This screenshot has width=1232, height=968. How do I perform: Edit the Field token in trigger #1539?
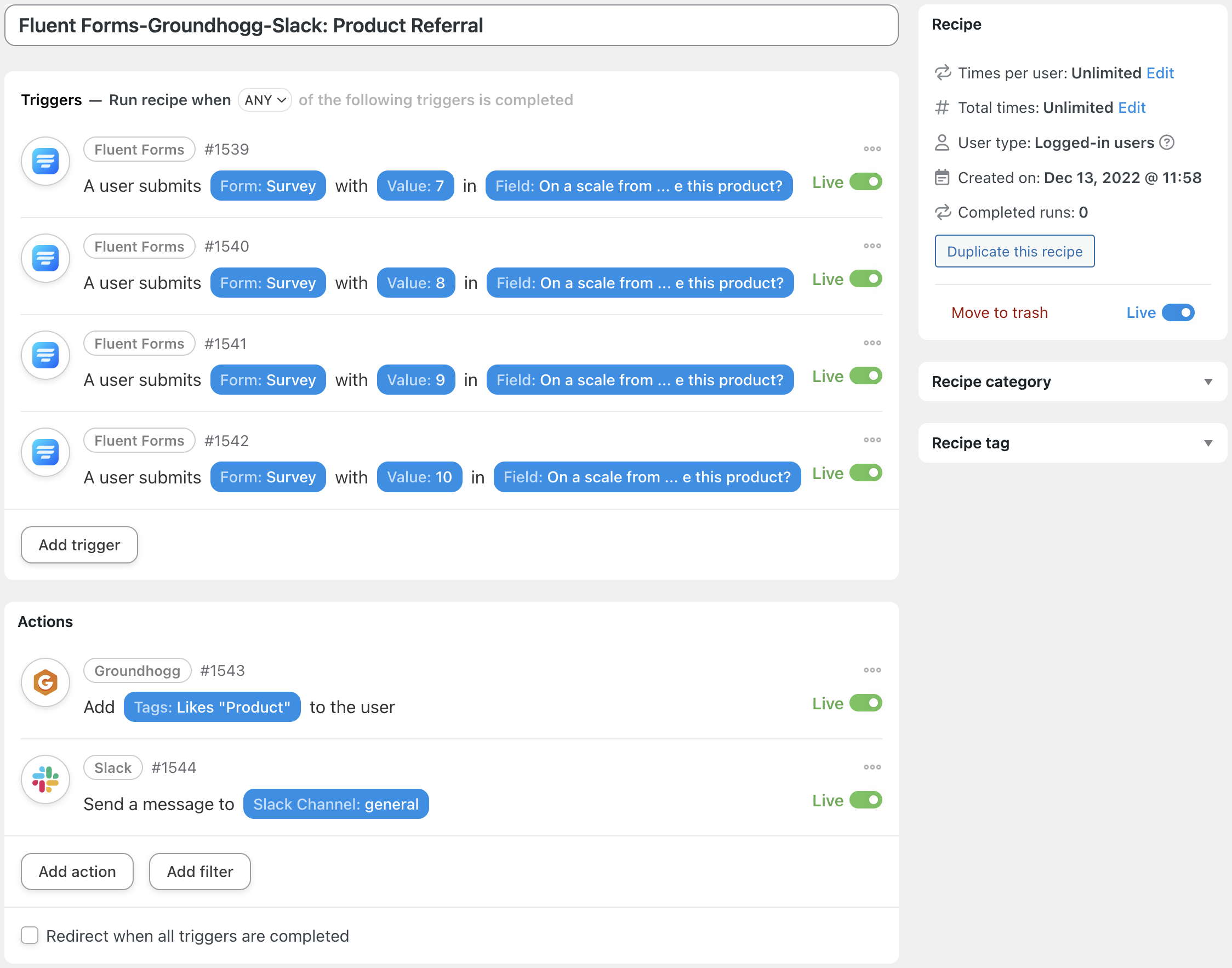click(x=638, y=186)
